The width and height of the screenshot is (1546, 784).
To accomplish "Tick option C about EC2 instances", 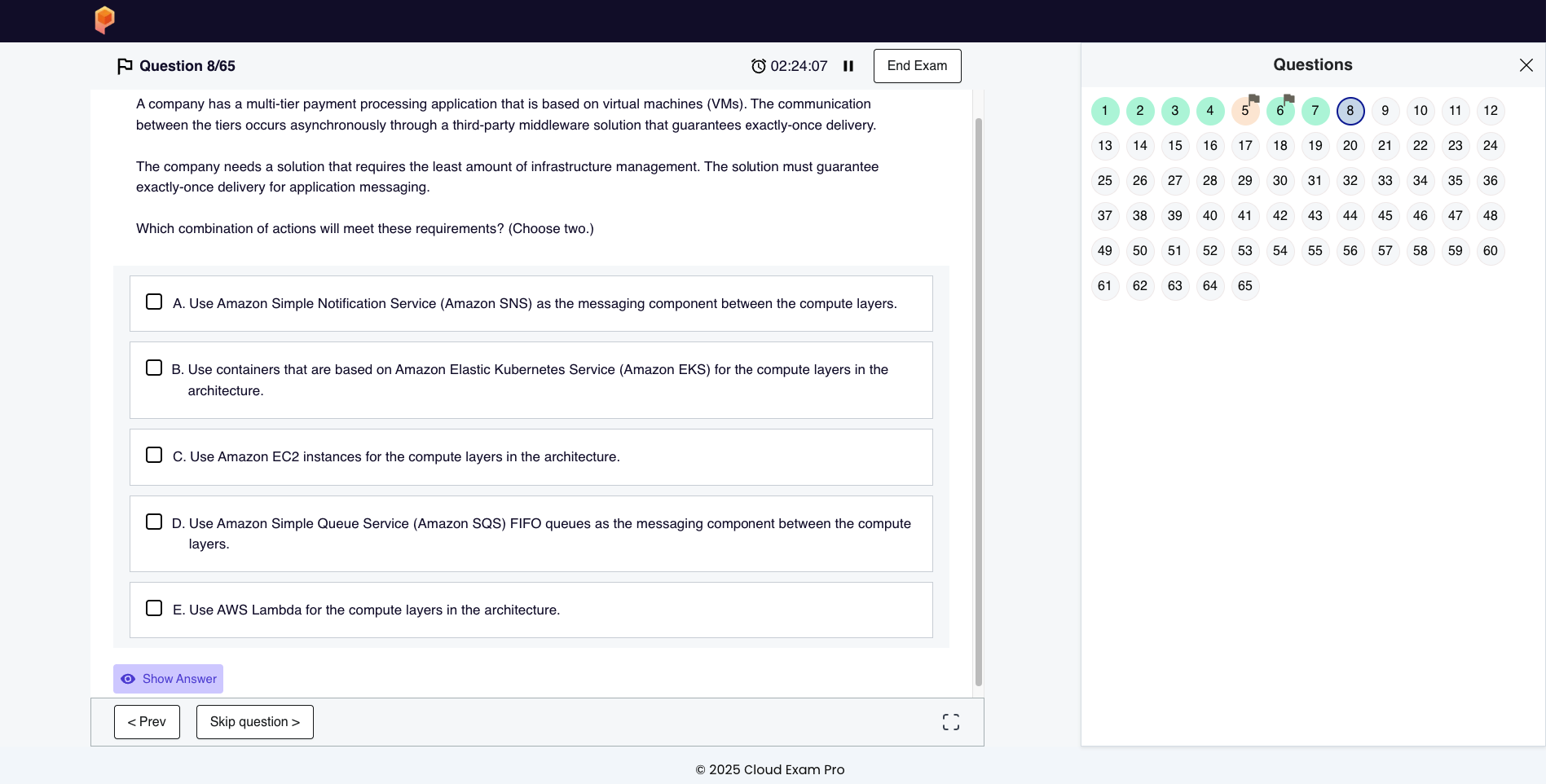I will click(x=154, y=456).
